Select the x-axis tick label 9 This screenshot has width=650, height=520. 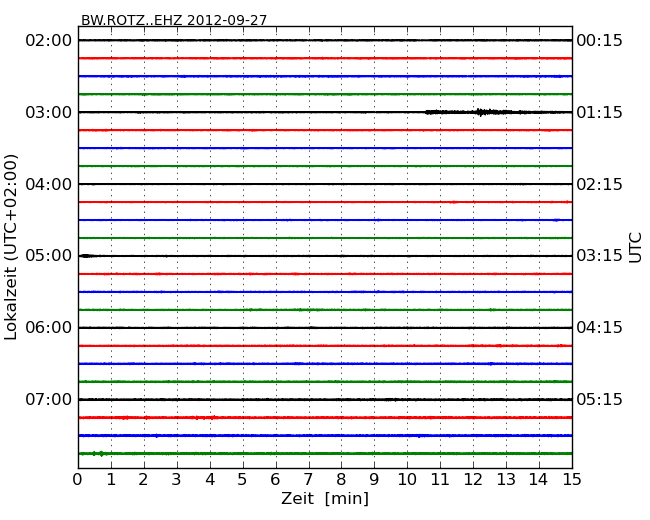(374, 479)
